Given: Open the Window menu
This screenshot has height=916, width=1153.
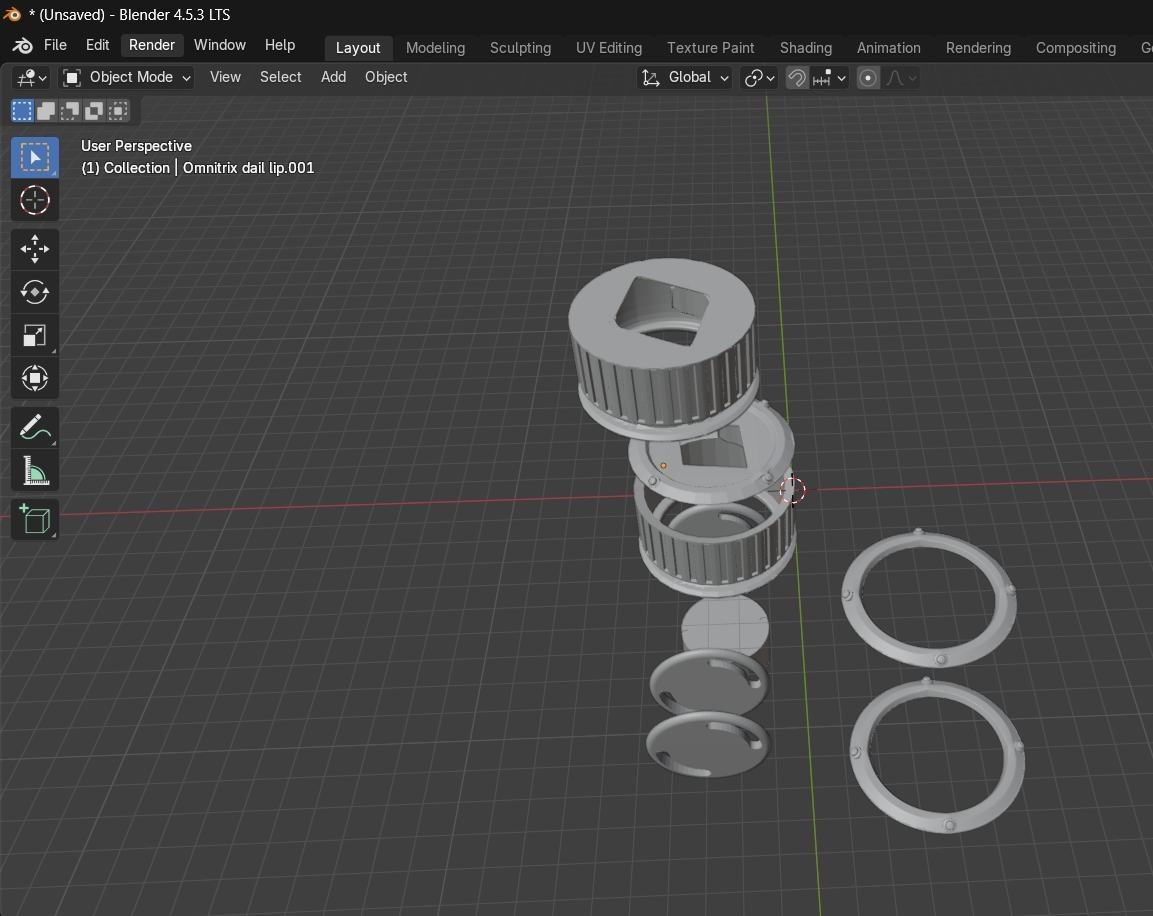Looking at the screenshot, I should coord(219,45).
